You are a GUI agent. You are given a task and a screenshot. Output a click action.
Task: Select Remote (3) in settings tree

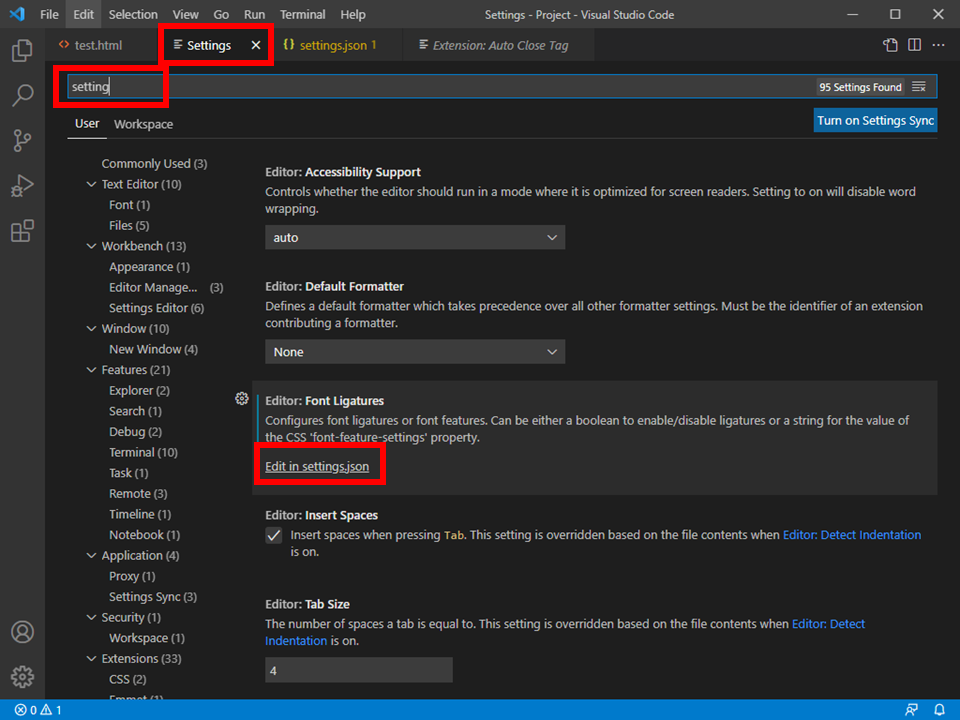pyautogui.click(x=138, y=493)
